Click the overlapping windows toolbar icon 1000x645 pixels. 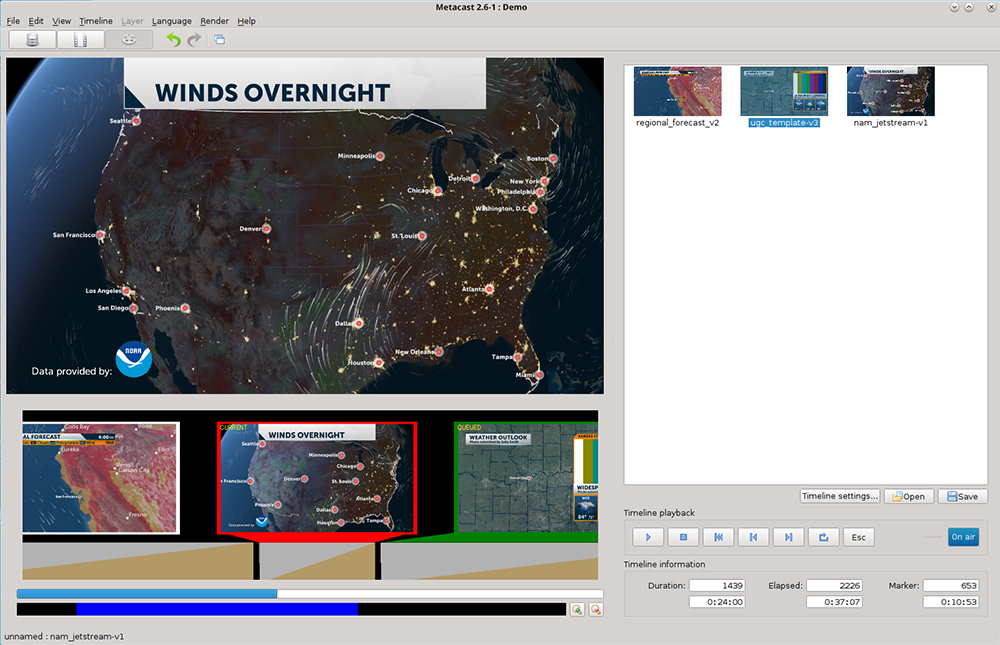tap(219, 40)
